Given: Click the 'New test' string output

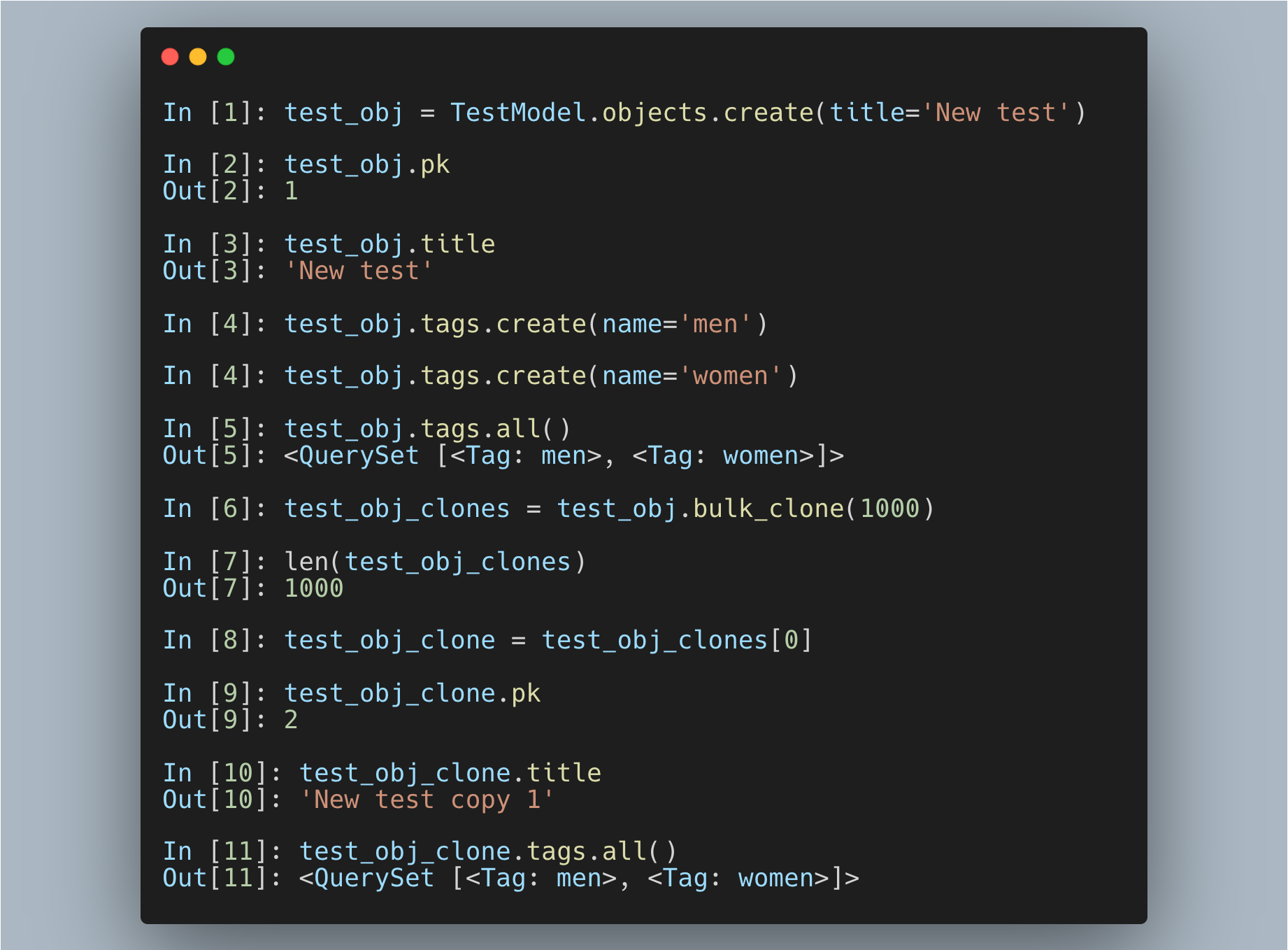Looking at the screenshot, I should tap(359, 271).
